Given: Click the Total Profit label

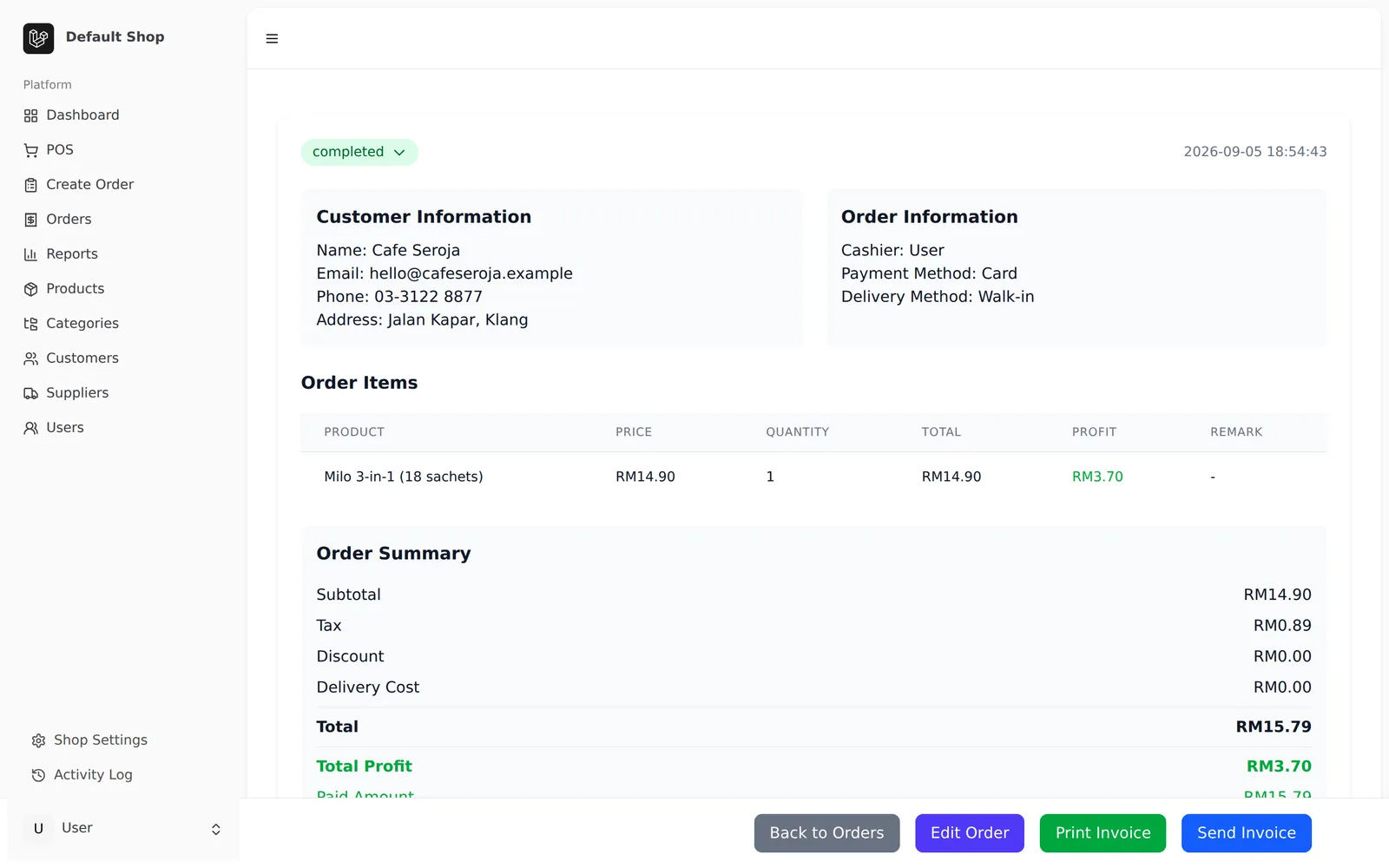Looking at the screenshot, I should [364, 766].
